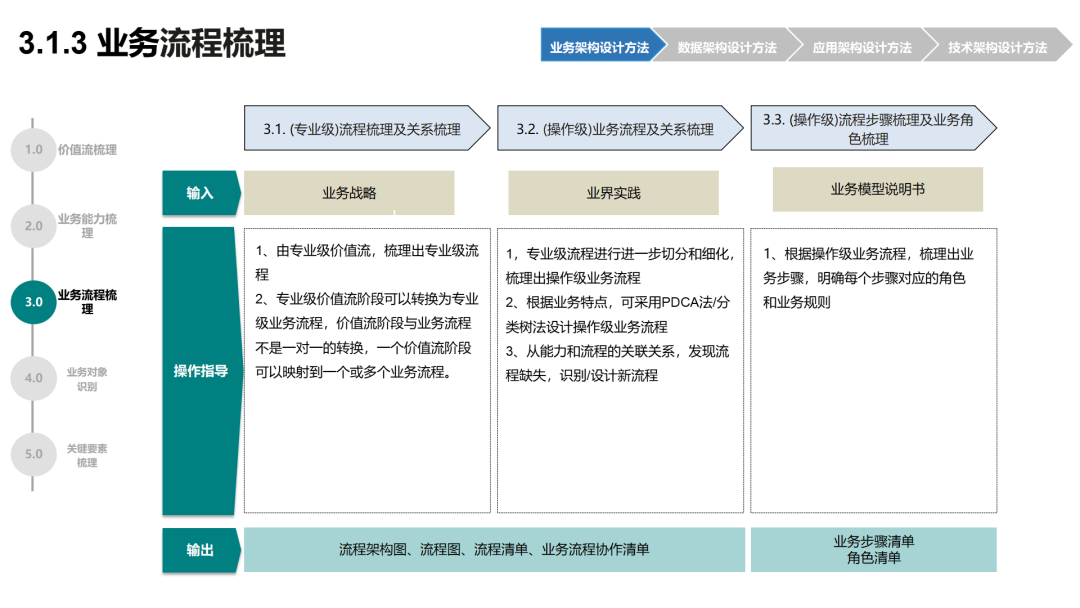Select the 业界实践 input box
The height and width of the screenshot is (608, 1080).
[613, 193]
